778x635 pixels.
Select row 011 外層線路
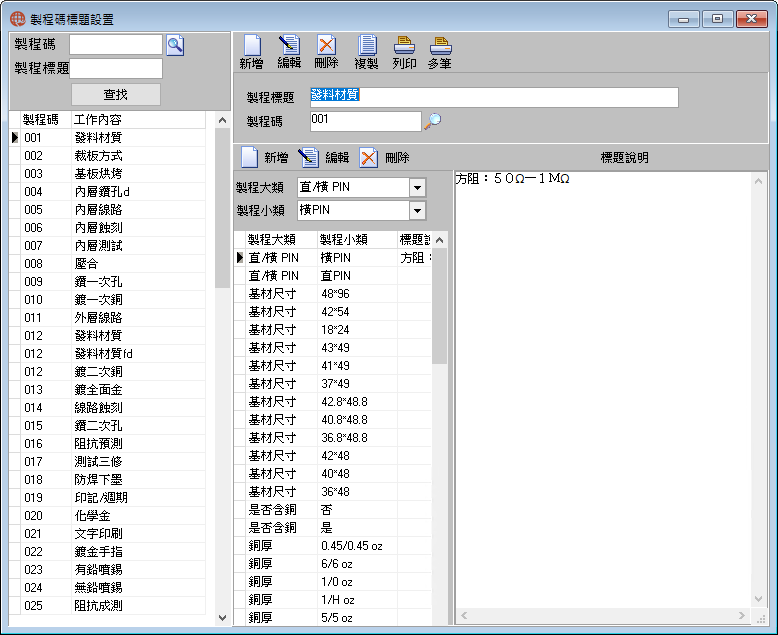[x=107, y=318]
